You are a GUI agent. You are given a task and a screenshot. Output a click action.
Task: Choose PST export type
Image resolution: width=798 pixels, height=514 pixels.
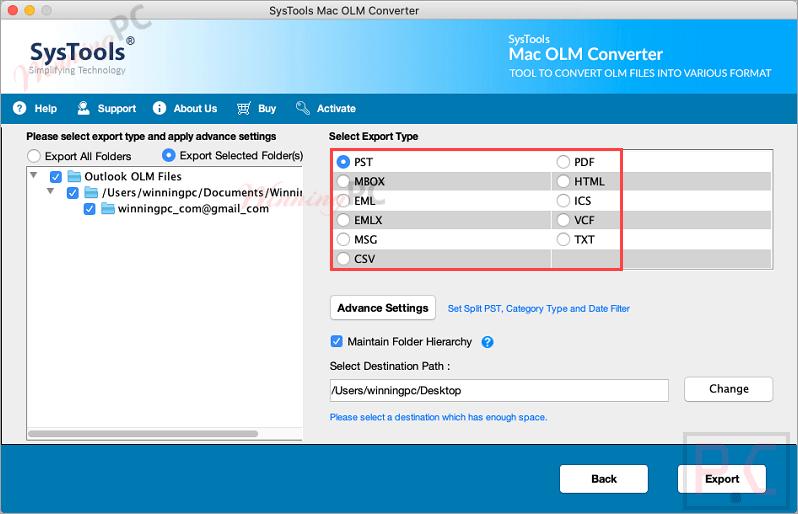pyautogui.click(x=344, y=162)
